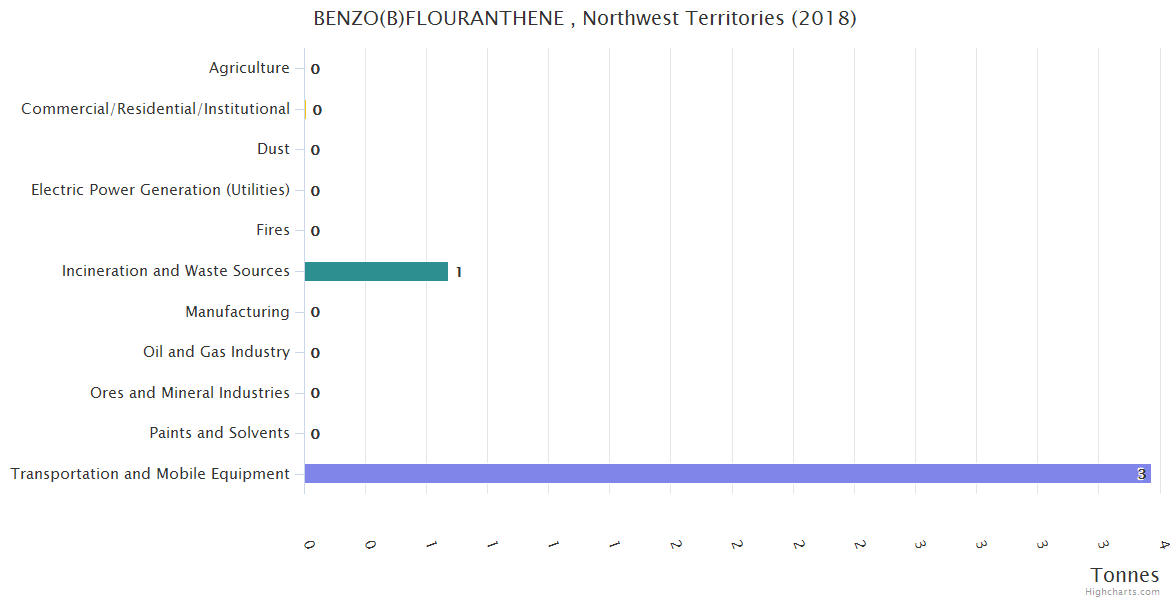
Task: Click the Electric Power Generation (Utilities) label
Action: 160,190
